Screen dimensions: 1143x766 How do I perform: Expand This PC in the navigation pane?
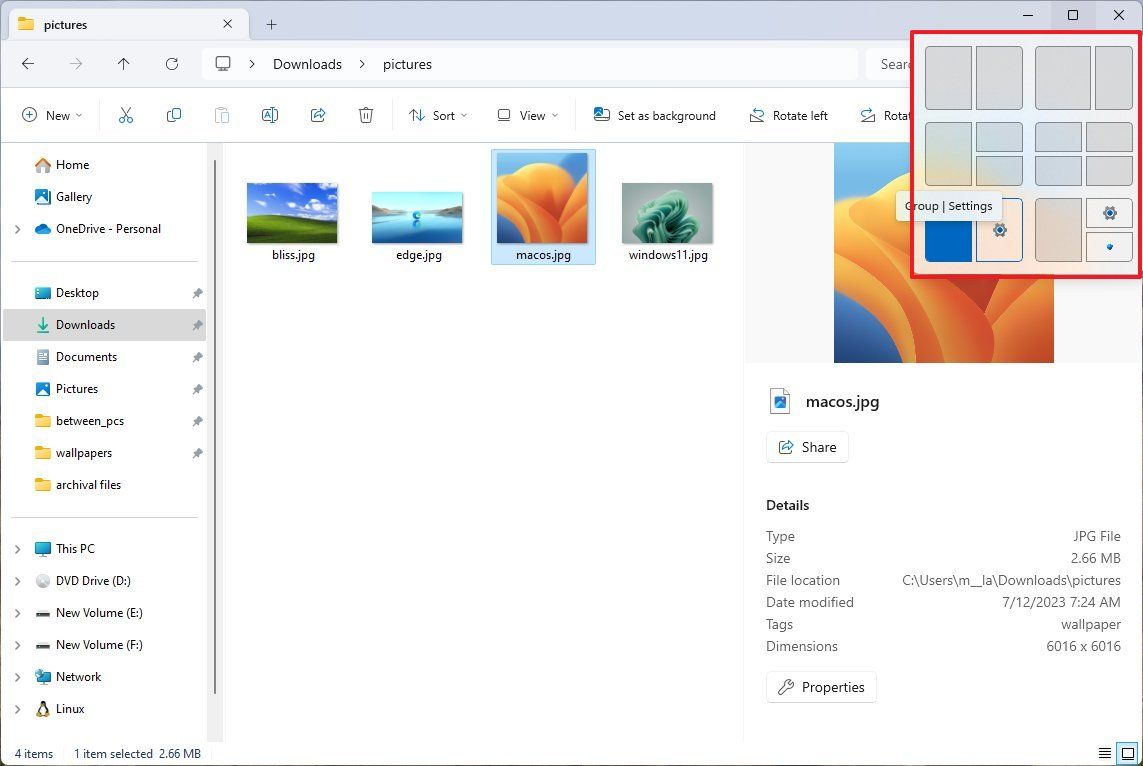click(x=16, y=548)
